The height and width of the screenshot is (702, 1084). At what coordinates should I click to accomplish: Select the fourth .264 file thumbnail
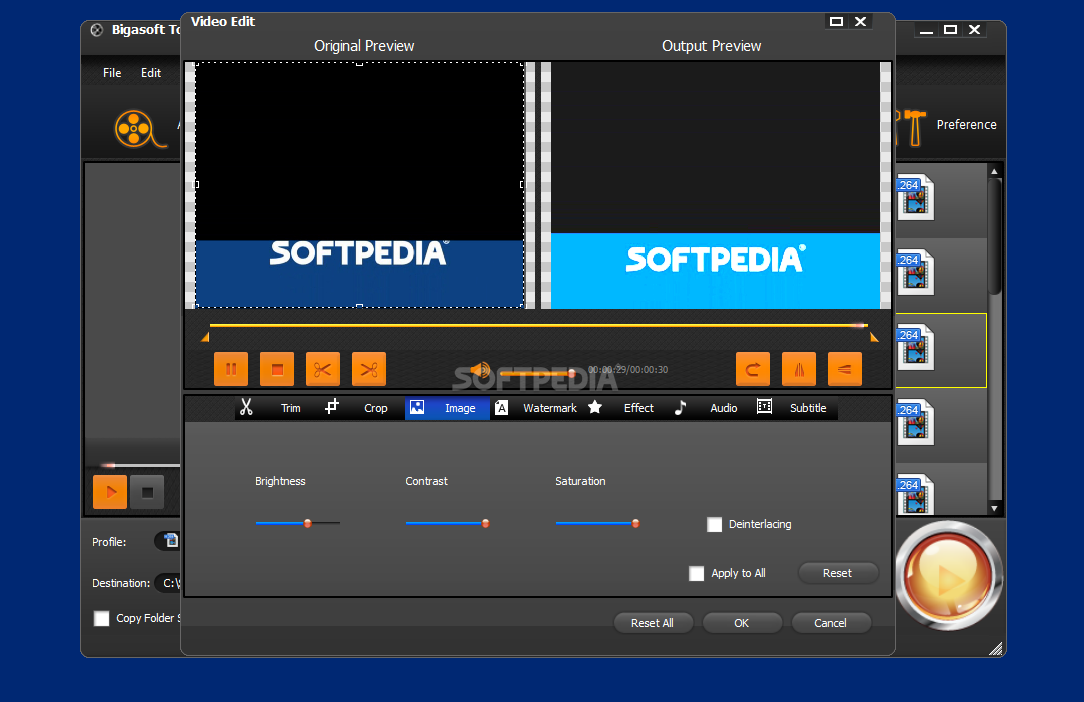tap(915, 423)
